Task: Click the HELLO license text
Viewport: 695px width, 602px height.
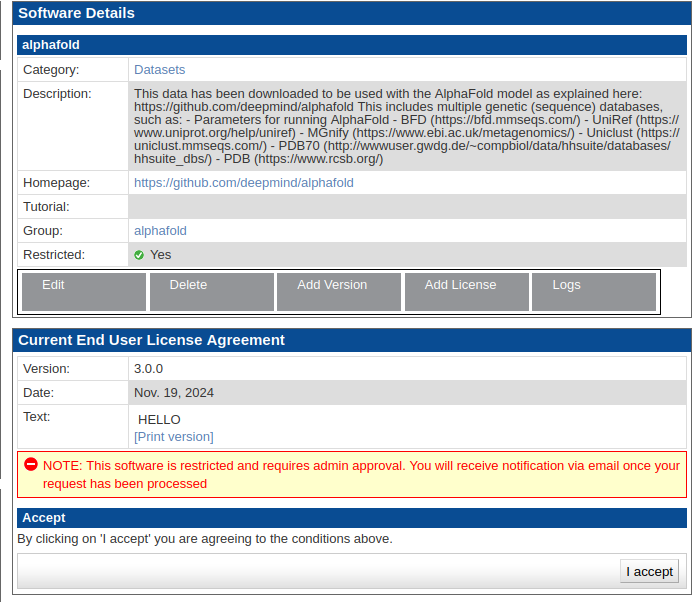Action: (159, 420)
